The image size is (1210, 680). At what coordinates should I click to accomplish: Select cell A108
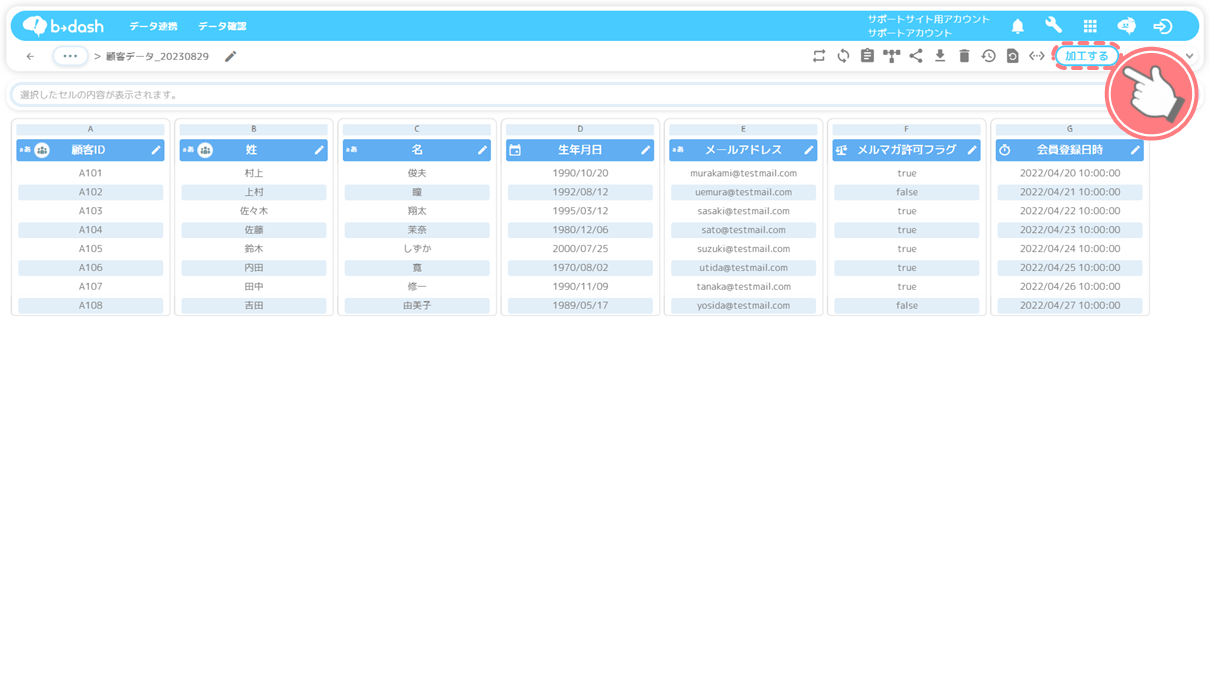[x=90, y=306]
